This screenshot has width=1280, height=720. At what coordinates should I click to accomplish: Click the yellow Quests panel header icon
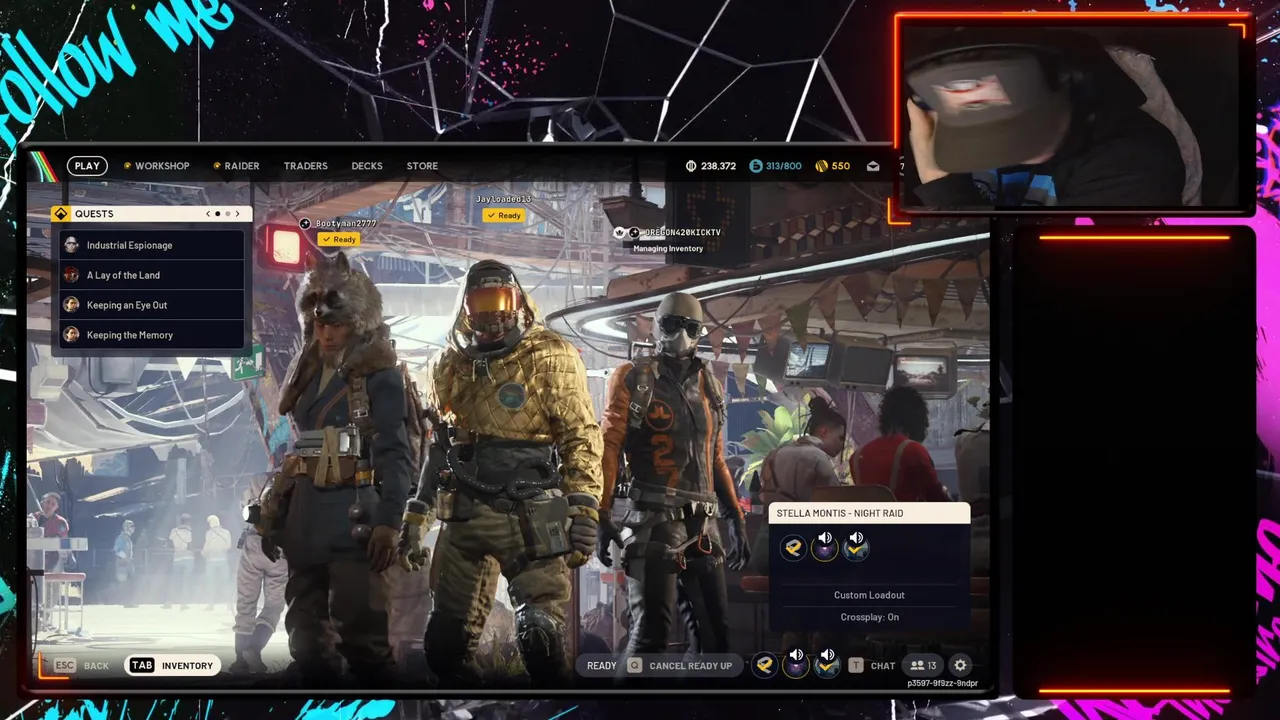click(60, 214)
